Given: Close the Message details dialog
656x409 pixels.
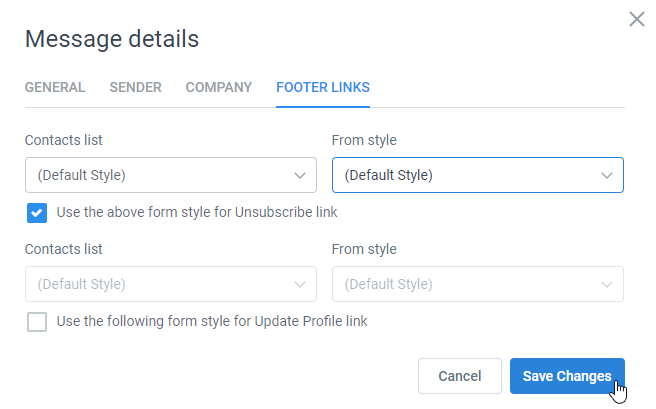Looking at the screenshot, I should pyautogui.click(x=636, y=19).
